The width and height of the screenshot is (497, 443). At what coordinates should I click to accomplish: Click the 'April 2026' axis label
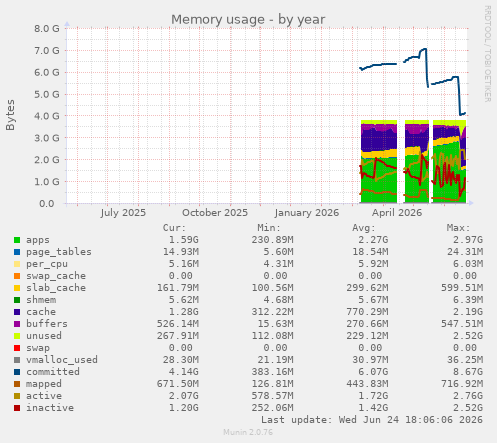click(x=397, y=213)
